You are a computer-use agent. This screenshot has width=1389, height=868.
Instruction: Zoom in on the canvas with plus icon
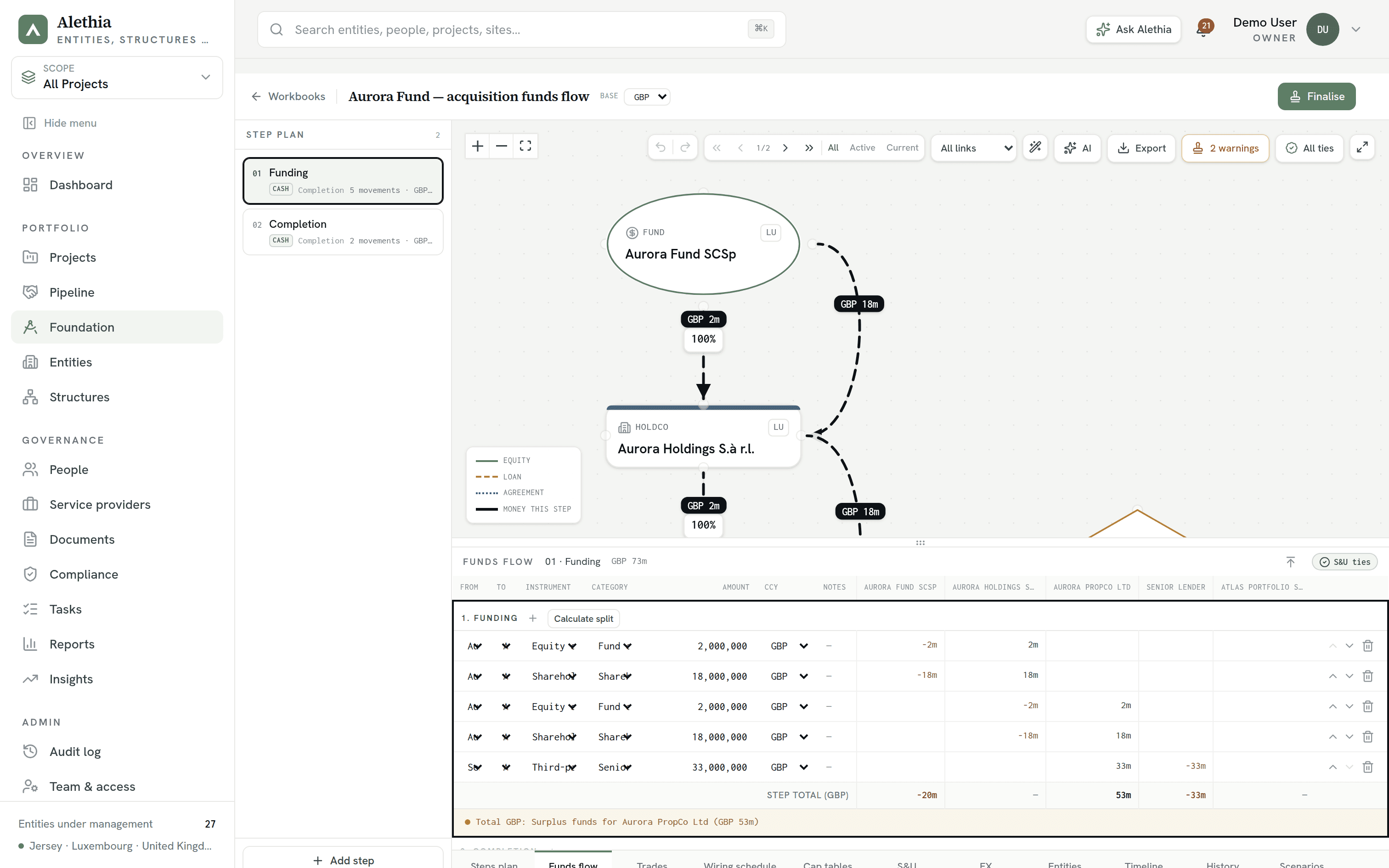click(477, 146)
